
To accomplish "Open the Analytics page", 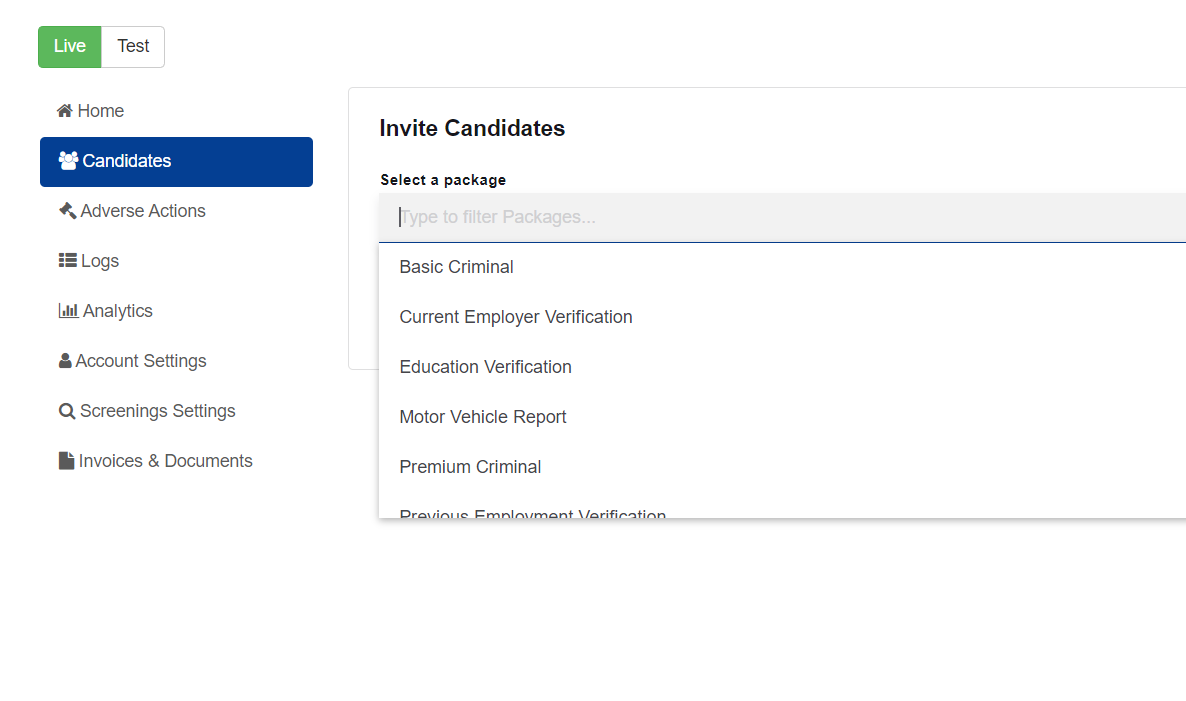I will pyautogui.click(x=114, y=311).
